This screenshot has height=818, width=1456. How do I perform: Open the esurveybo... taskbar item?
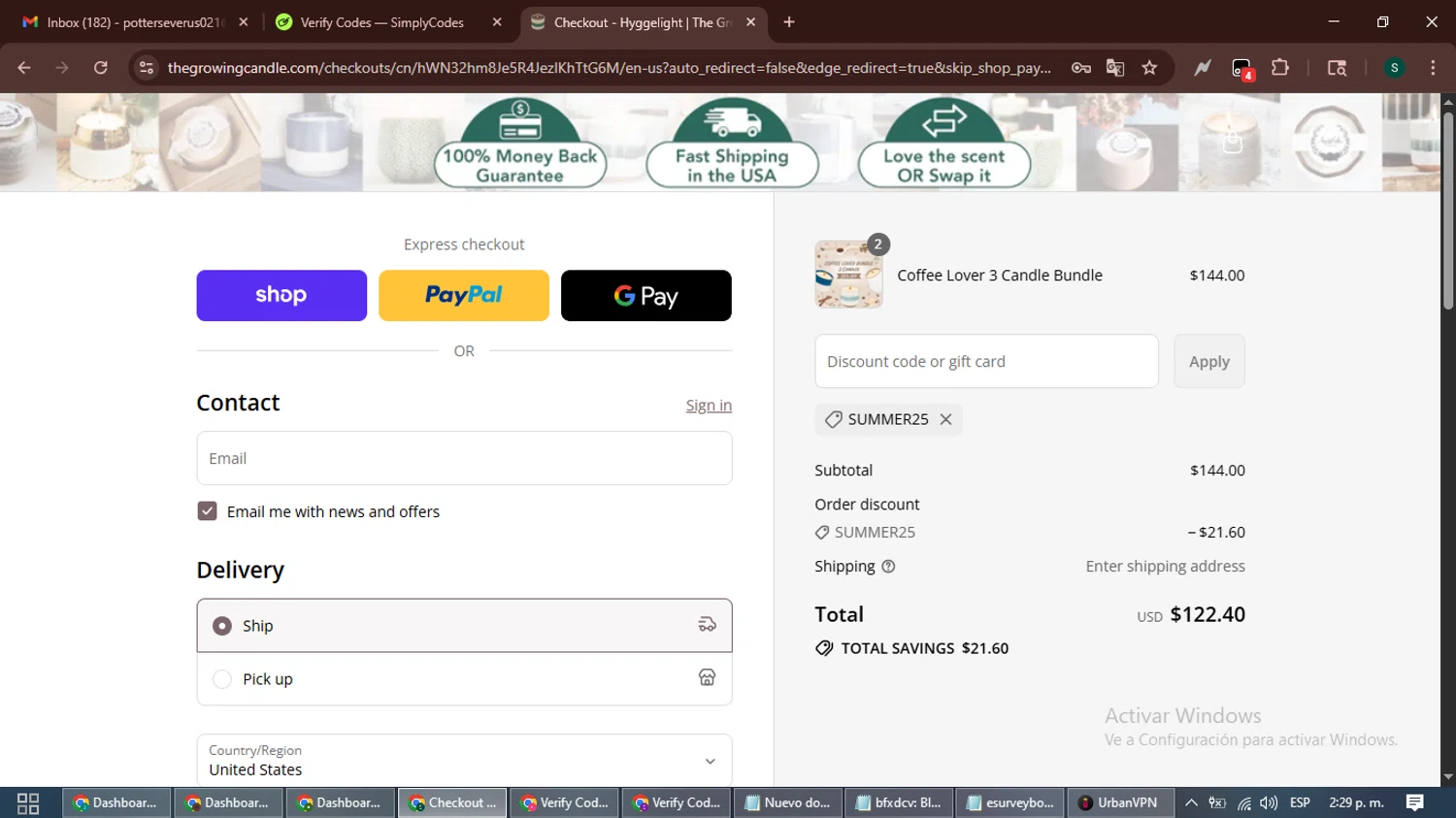coord(1009,803)
